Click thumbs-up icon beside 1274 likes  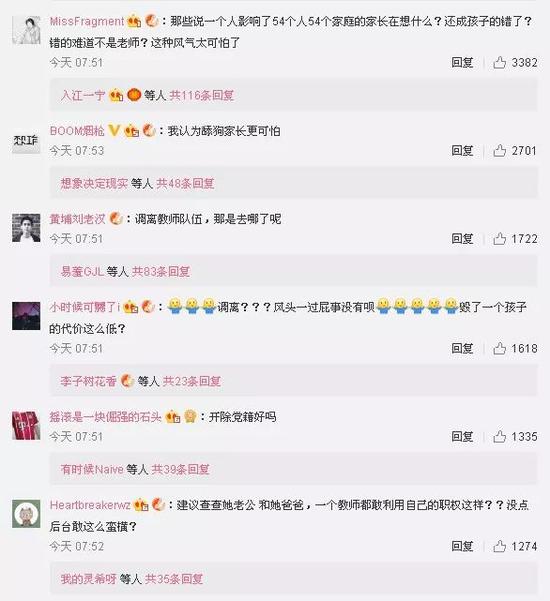[x=499, y=546]
